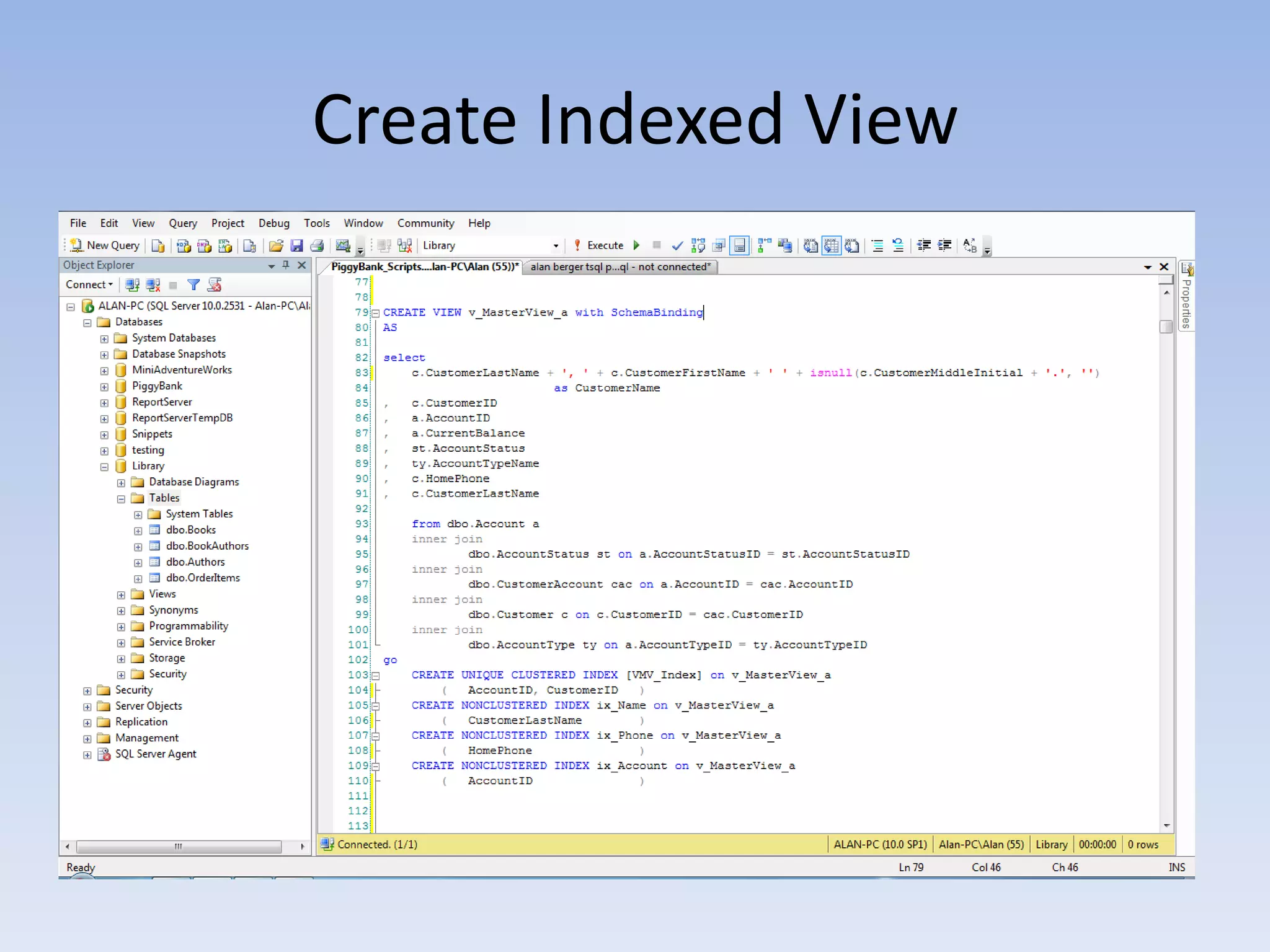Click Comment out selected lines icon
Viewport: 1270px width, 952px height.
click(x=877, y=246)
